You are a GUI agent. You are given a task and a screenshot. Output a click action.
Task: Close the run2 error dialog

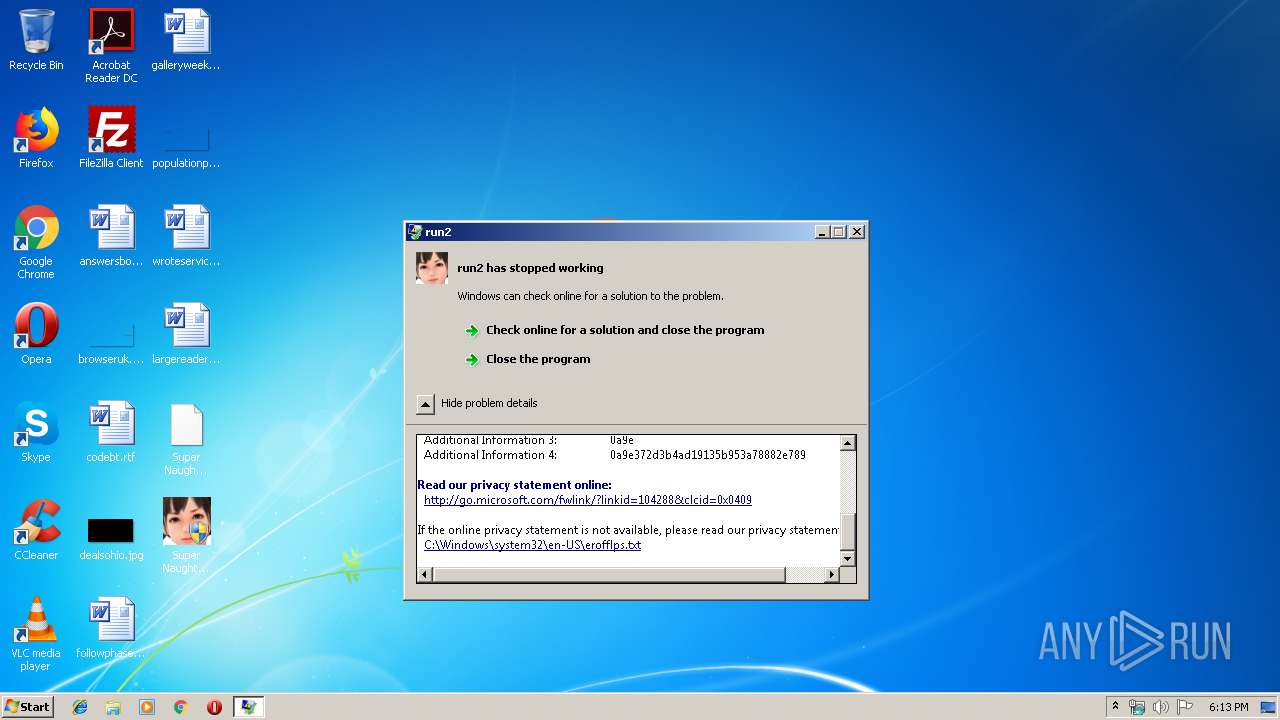click(857, 232)
